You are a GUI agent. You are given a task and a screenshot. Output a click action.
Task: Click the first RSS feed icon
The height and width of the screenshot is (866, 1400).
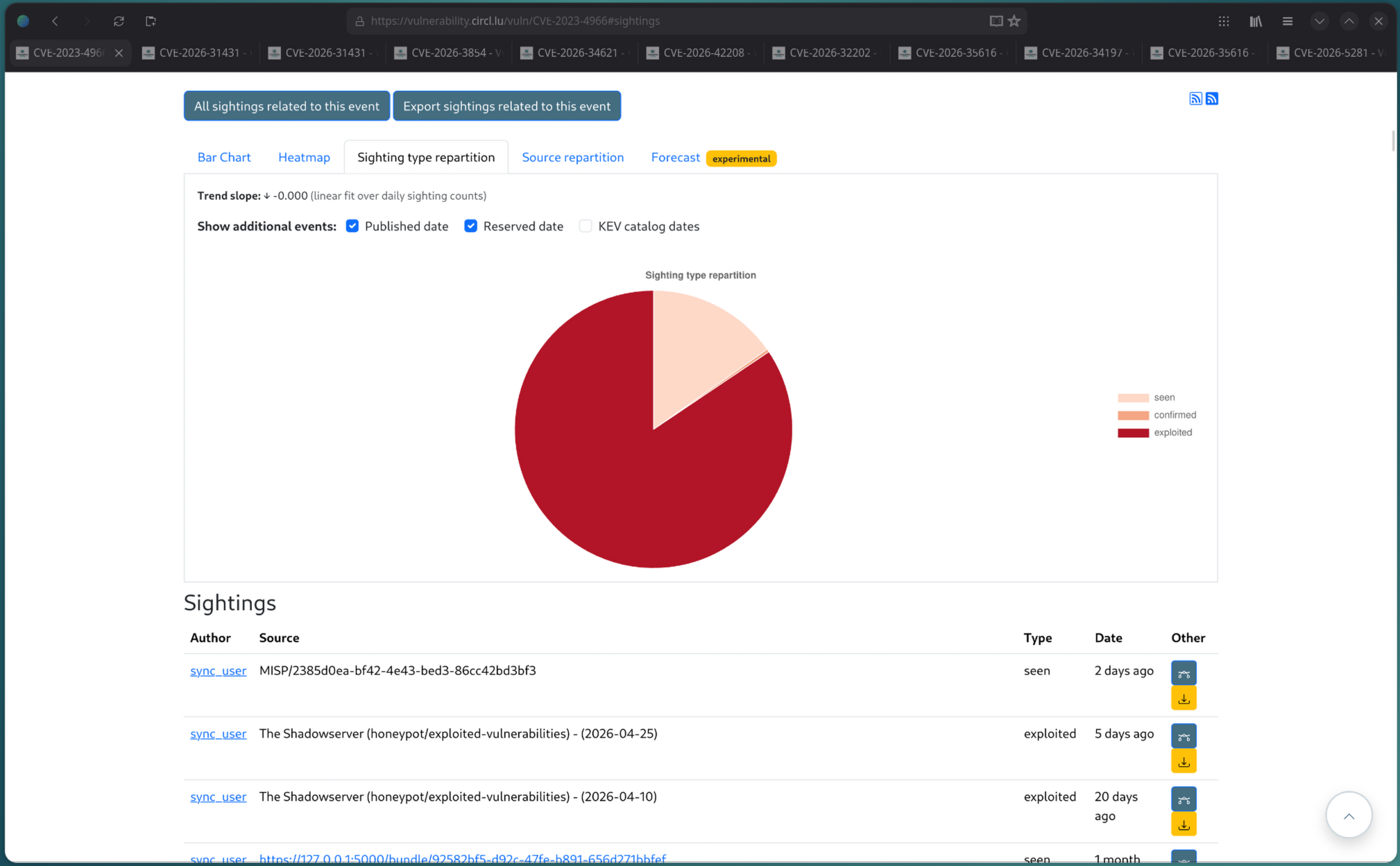[1195, 99]
